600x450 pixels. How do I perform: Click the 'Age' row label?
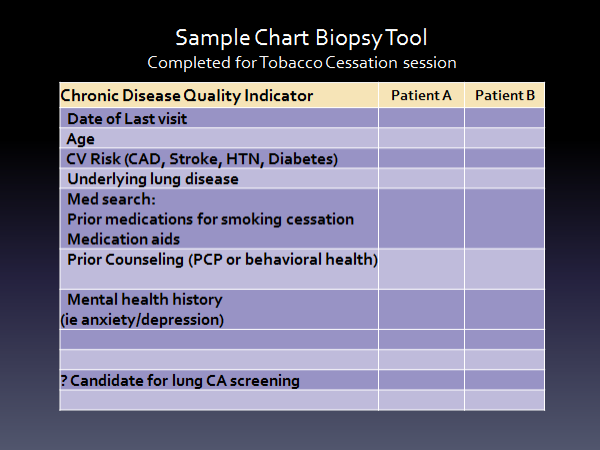click(x=80, y=139)
